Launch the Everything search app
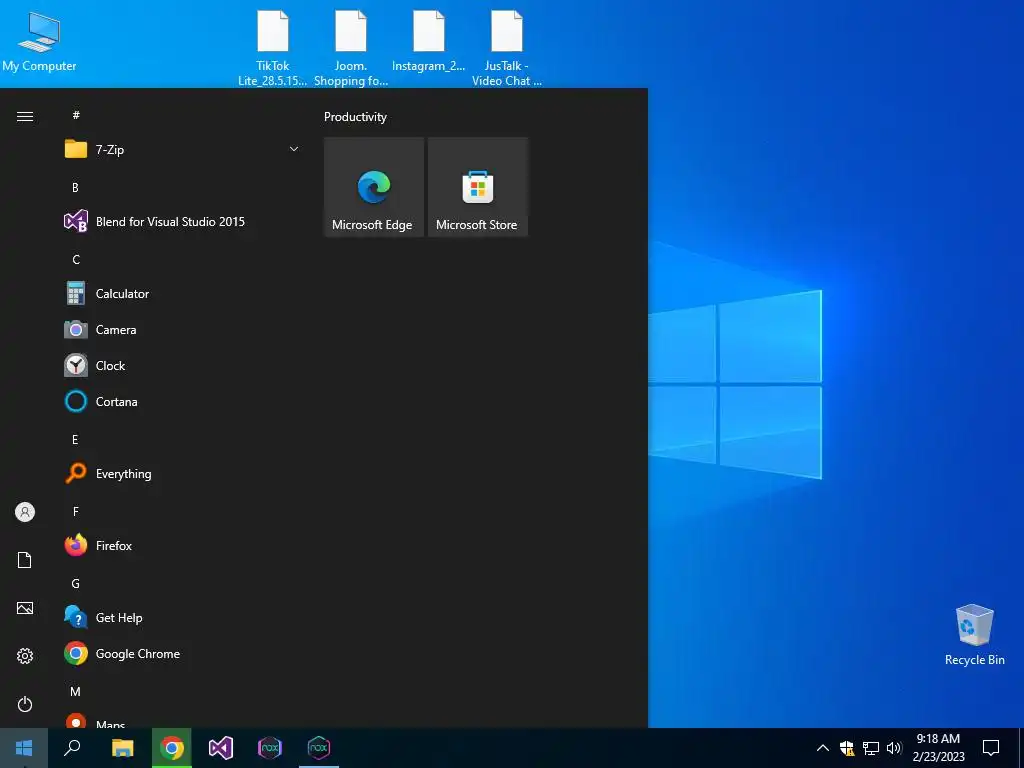 (183, 473)
